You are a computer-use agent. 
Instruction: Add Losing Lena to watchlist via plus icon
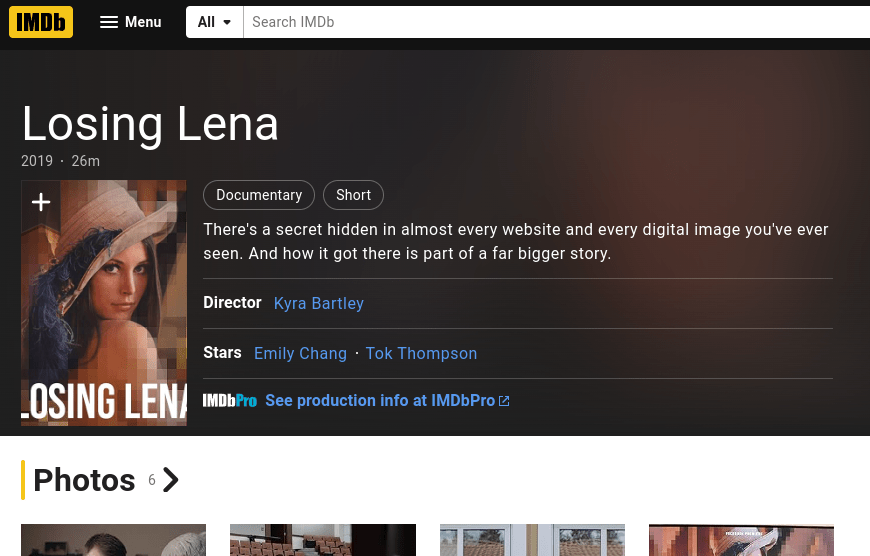pos(41,202)
